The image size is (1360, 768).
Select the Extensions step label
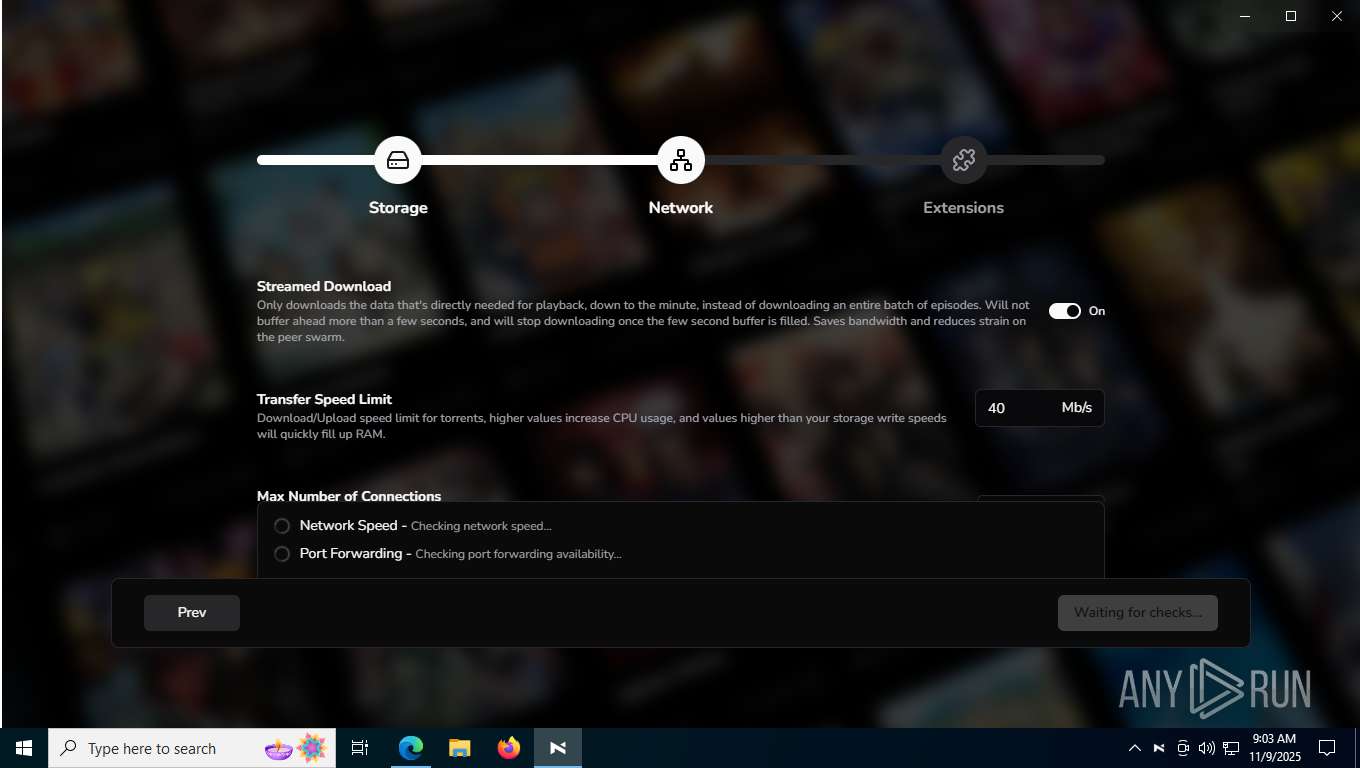[963, 208]
